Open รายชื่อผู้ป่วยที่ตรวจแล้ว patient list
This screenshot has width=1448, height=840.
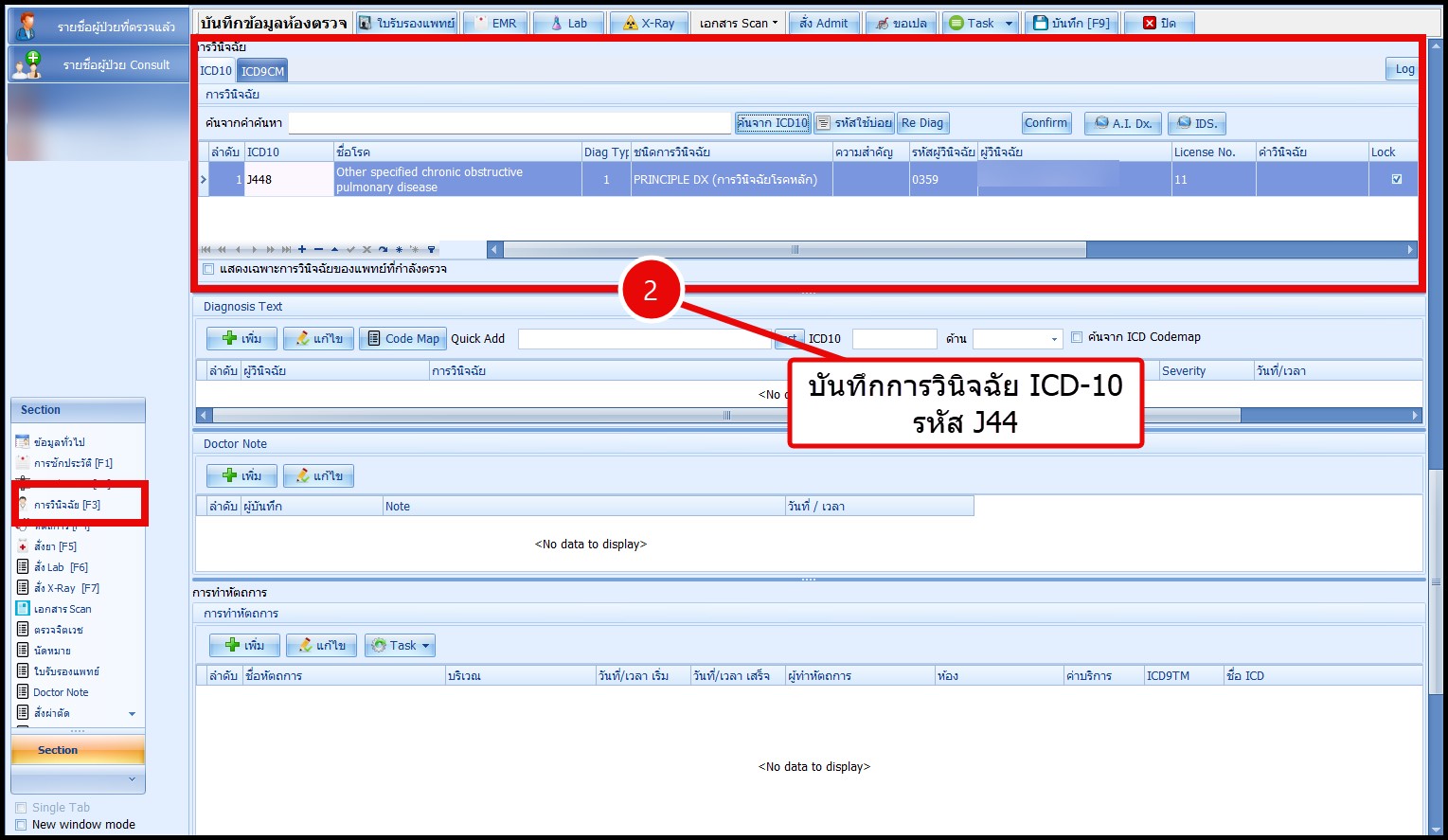pos(98,27)
